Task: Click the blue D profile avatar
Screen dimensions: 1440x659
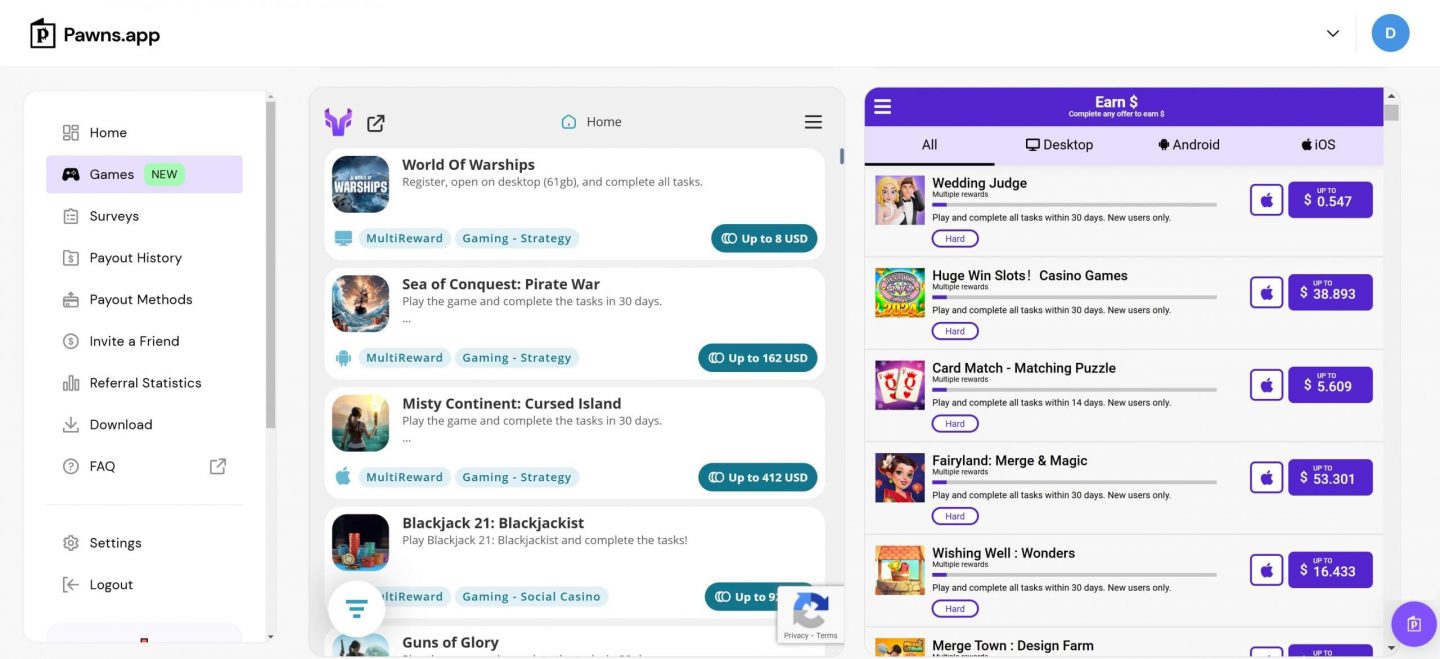Action: pyautogui.click(x=1390, y=33)
